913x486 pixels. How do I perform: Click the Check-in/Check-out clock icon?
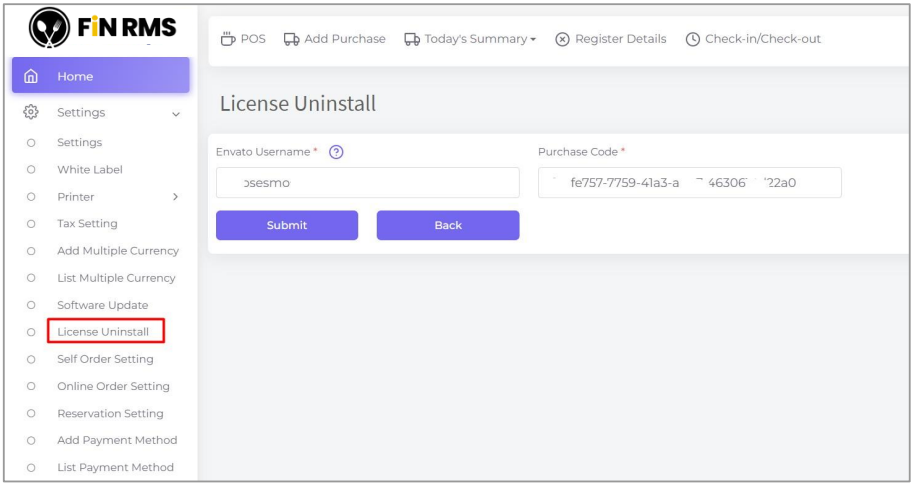(692, 39)
